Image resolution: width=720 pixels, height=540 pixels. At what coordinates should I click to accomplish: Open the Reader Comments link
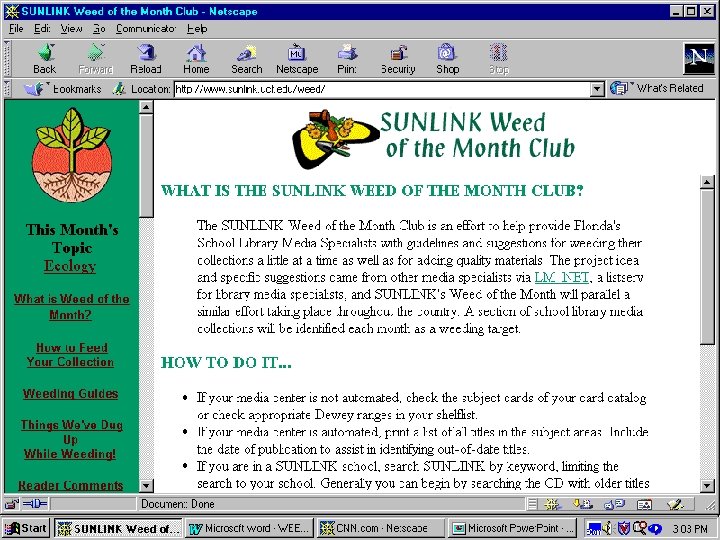pyautogui.click(x=71, y=485)
